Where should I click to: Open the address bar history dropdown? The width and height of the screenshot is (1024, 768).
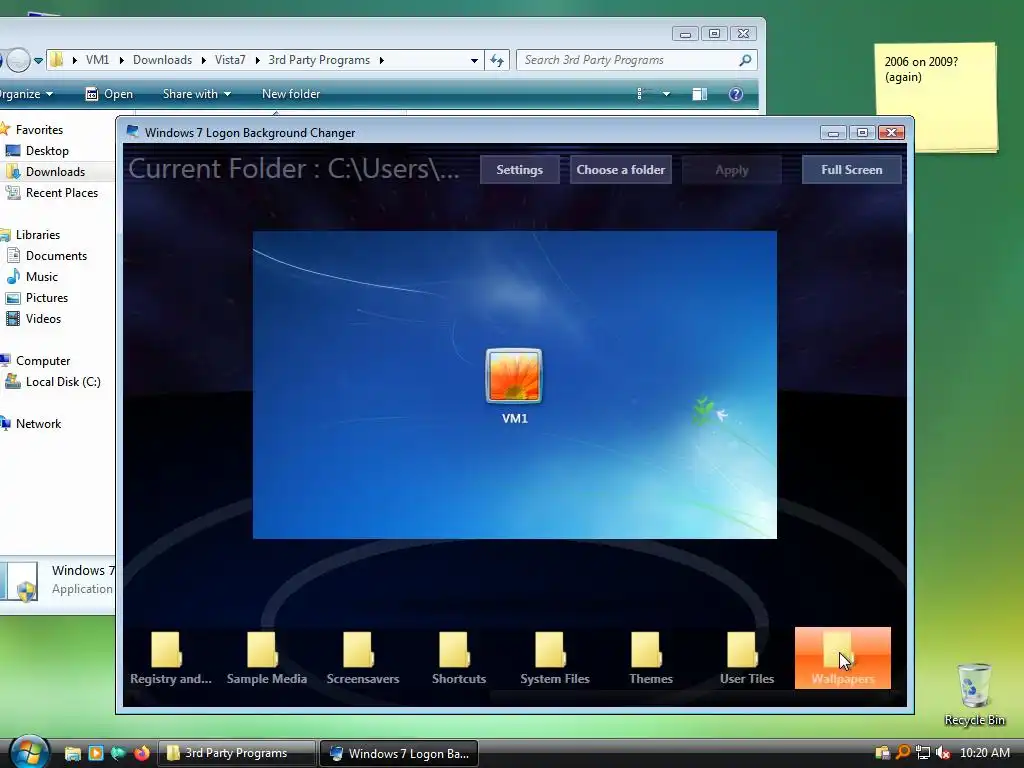tap(474, 60)
